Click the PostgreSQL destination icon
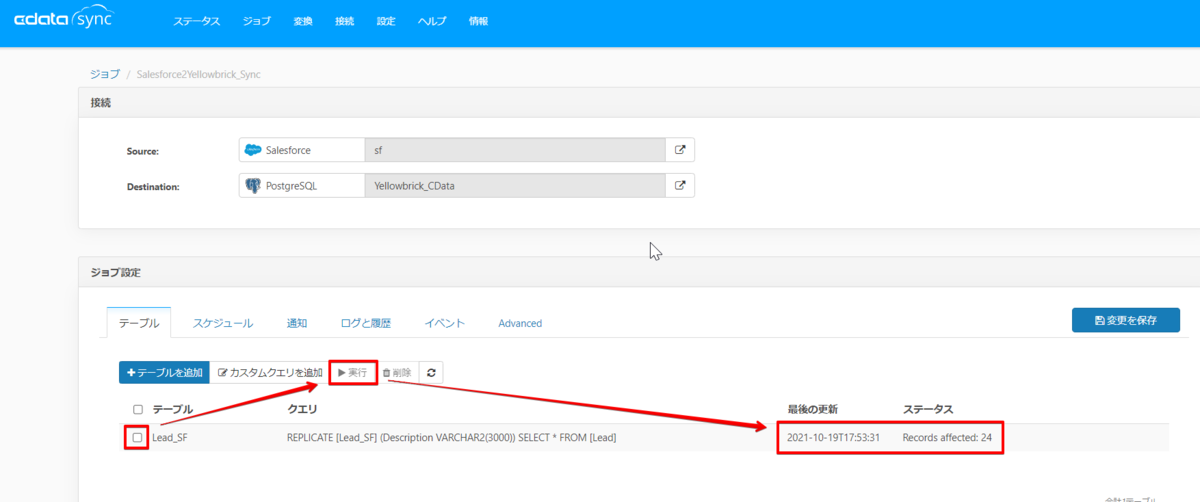This screenshot has width=1200, height=502. coord(254,185)
